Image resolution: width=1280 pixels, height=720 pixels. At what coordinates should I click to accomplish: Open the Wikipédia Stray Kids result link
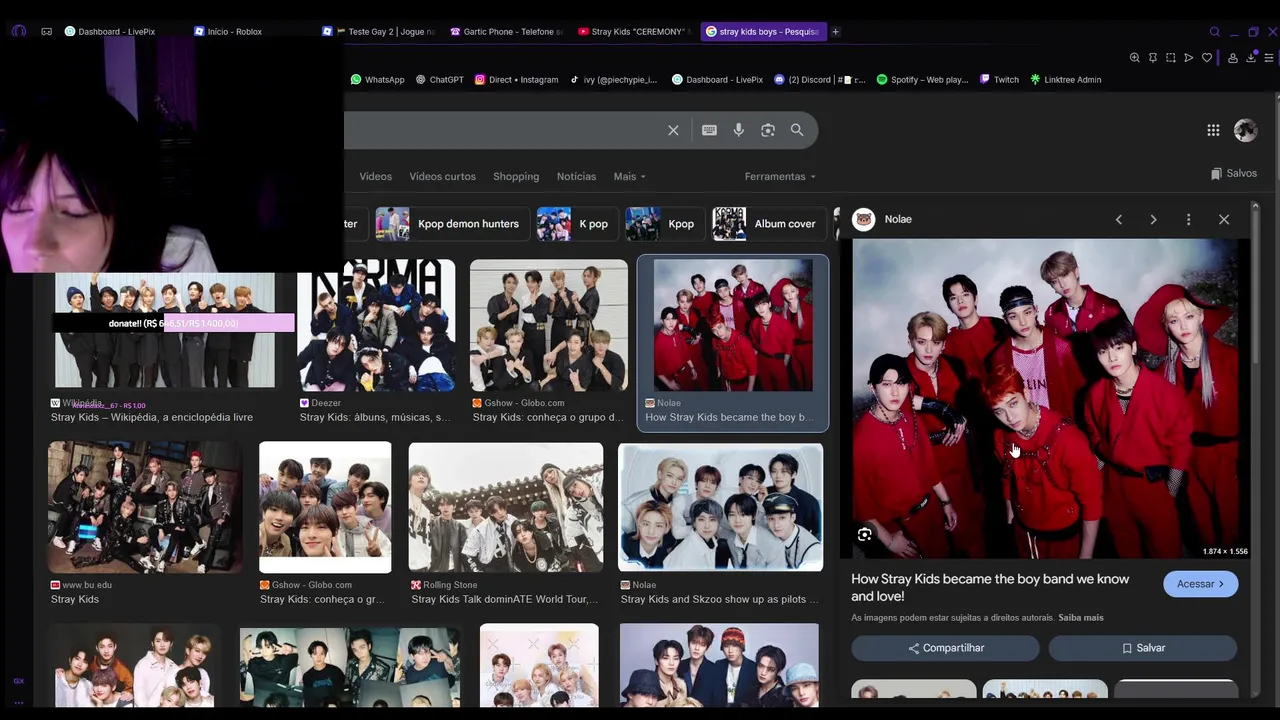152,417
